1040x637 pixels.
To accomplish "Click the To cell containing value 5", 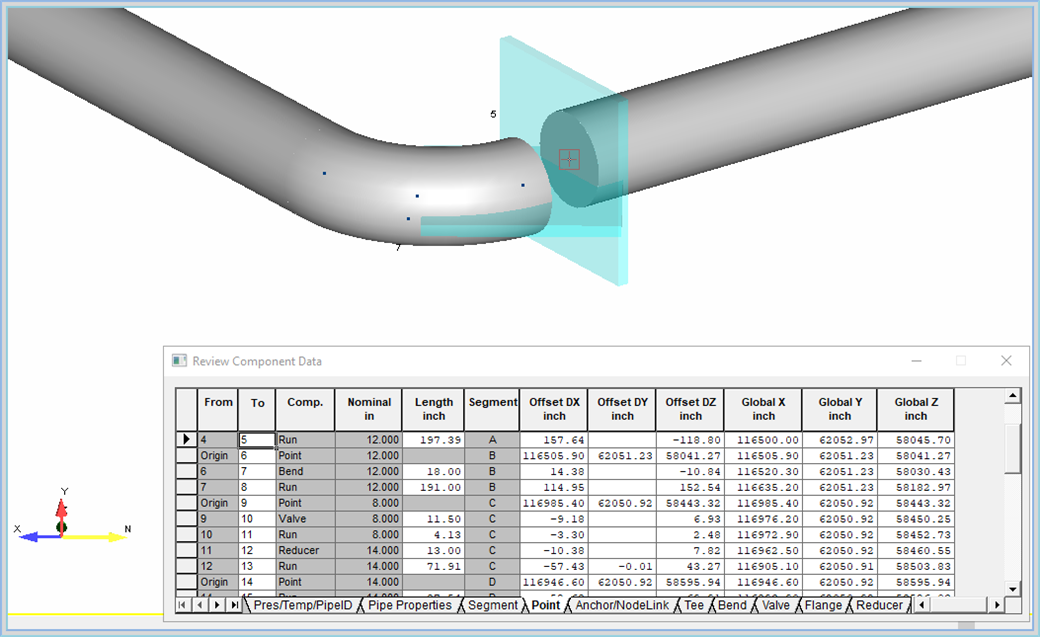I will point(256,439).
